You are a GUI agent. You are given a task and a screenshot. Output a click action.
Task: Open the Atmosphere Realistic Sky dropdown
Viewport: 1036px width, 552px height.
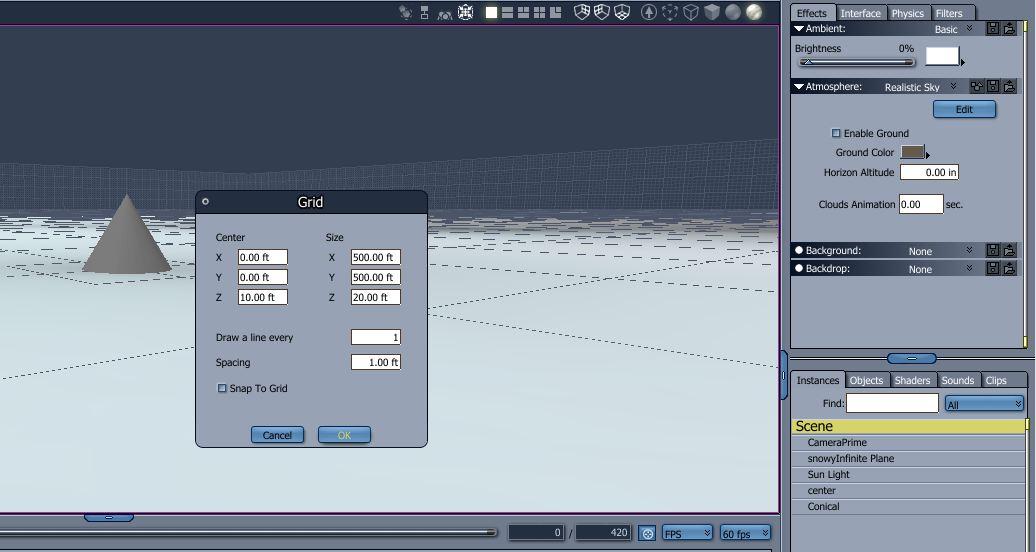point(953,87)
